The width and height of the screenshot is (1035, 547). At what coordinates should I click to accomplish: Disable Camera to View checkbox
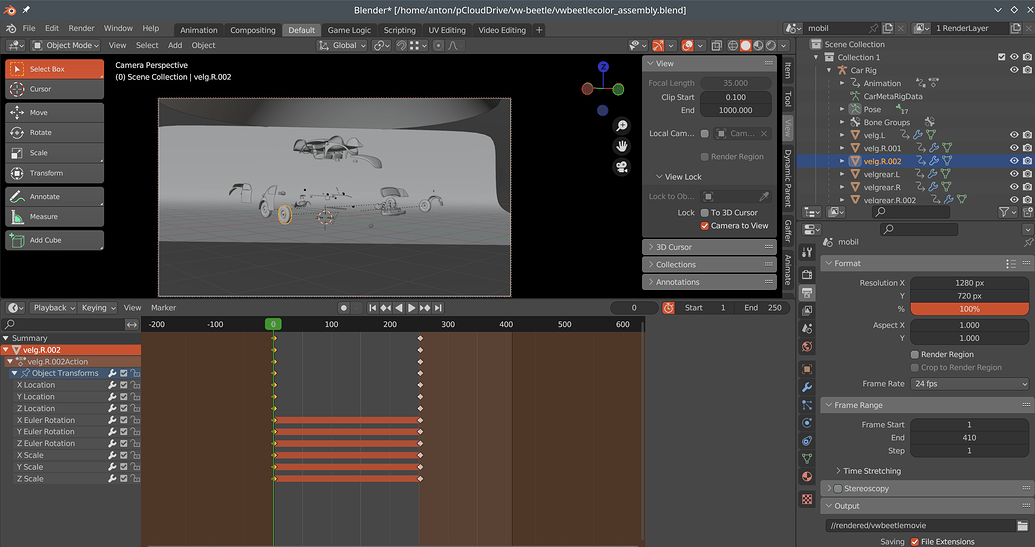tap(704, 226)
